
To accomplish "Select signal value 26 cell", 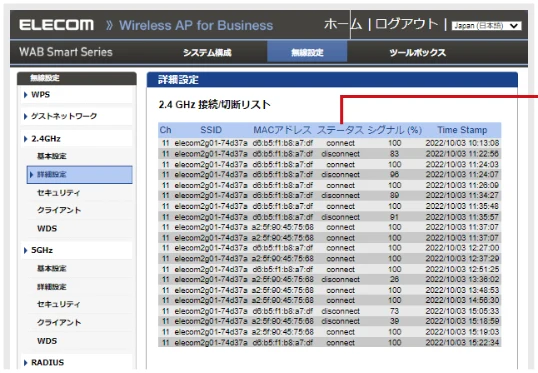I will 394,279.
